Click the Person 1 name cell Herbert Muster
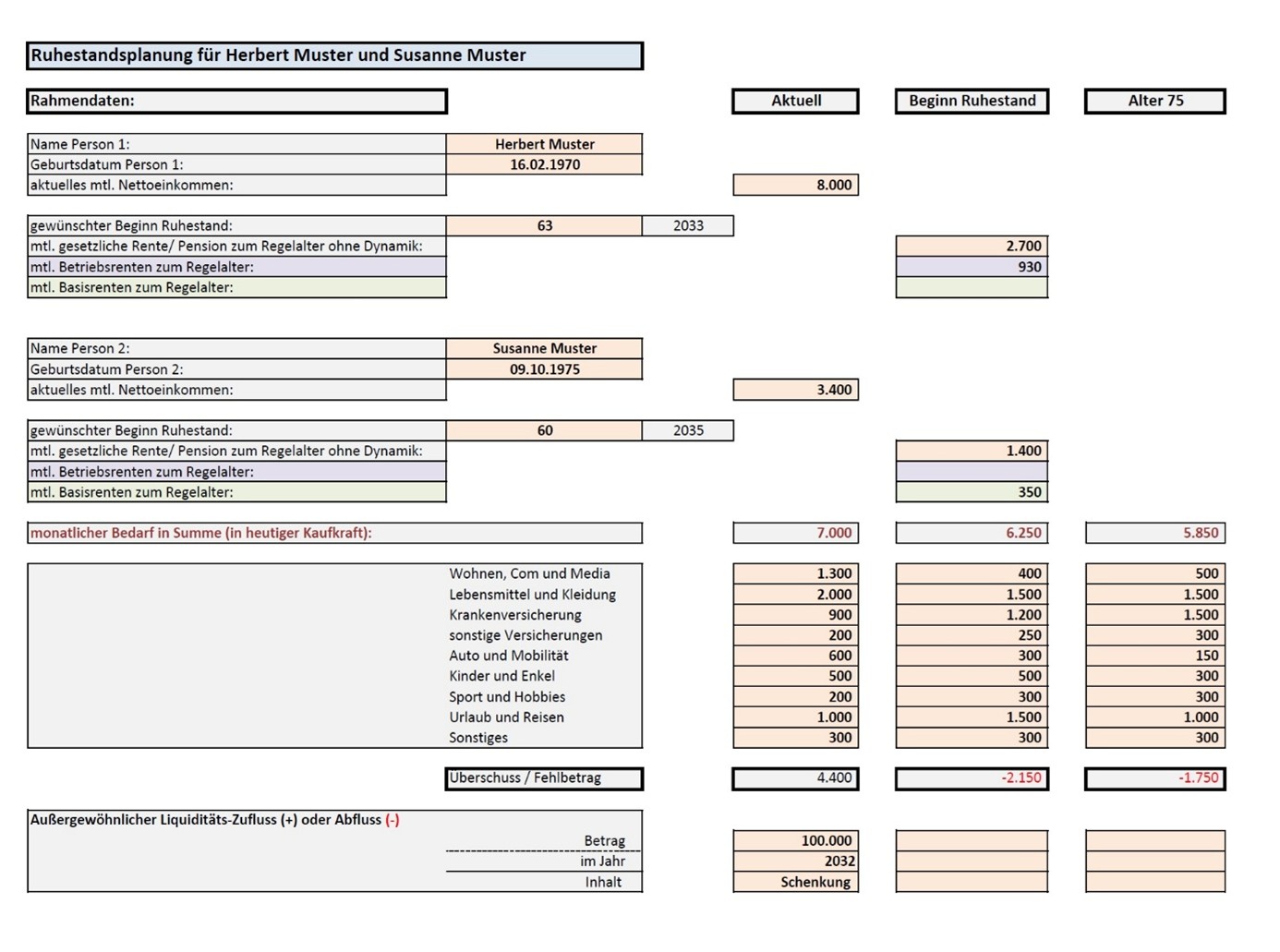1280x952 pixels. 544,144
